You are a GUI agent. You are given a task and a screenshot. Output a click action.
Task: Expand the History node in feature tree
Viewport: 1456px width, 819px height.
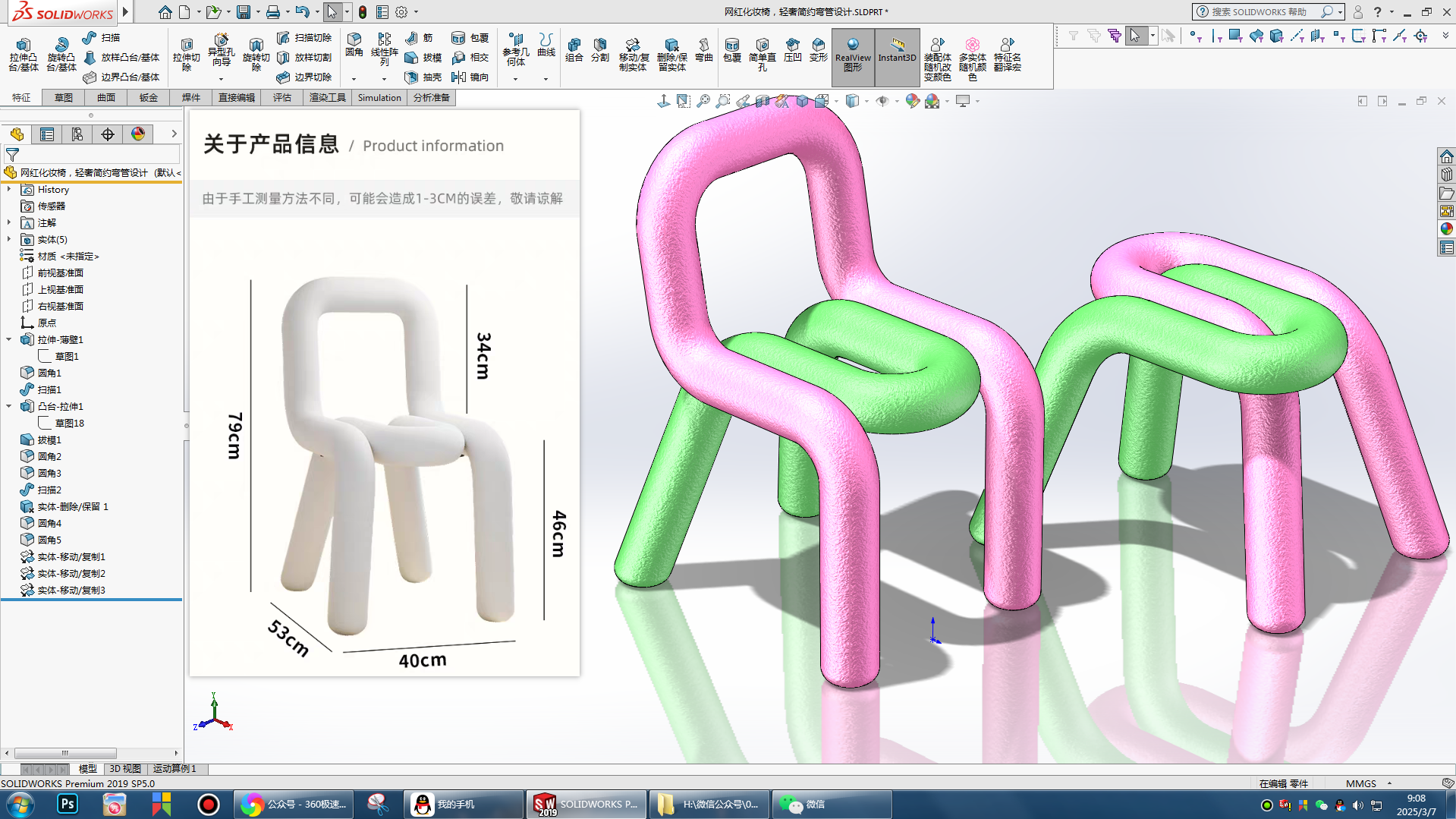point(9,190)
